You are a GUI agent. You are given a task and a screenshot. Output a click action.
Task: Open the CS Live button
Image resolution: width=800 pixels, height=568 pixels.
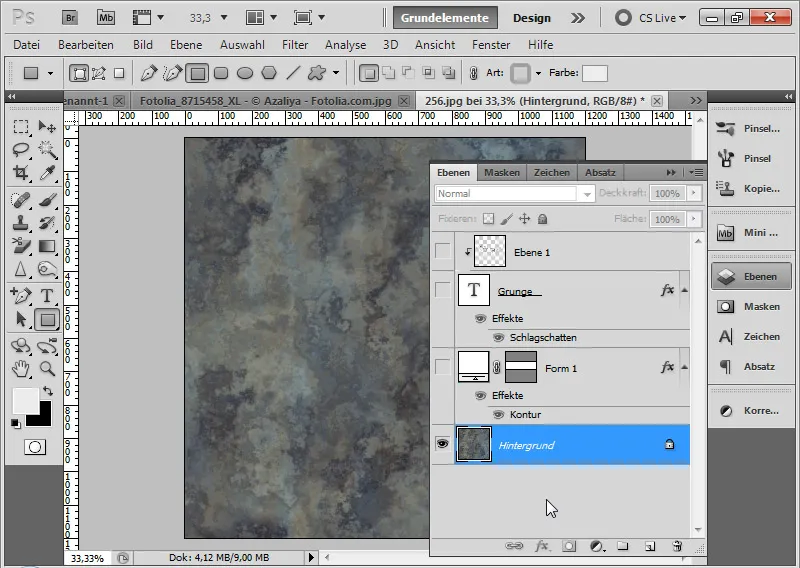tap(651, 17)
